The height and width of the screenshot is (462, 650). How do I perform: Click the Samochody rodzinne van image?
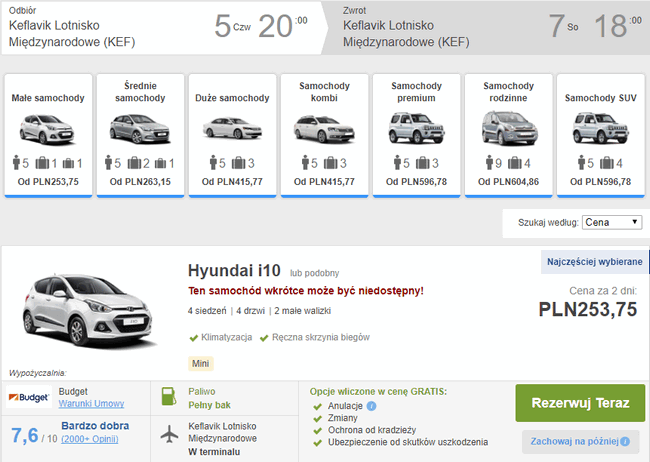[509, 128]
